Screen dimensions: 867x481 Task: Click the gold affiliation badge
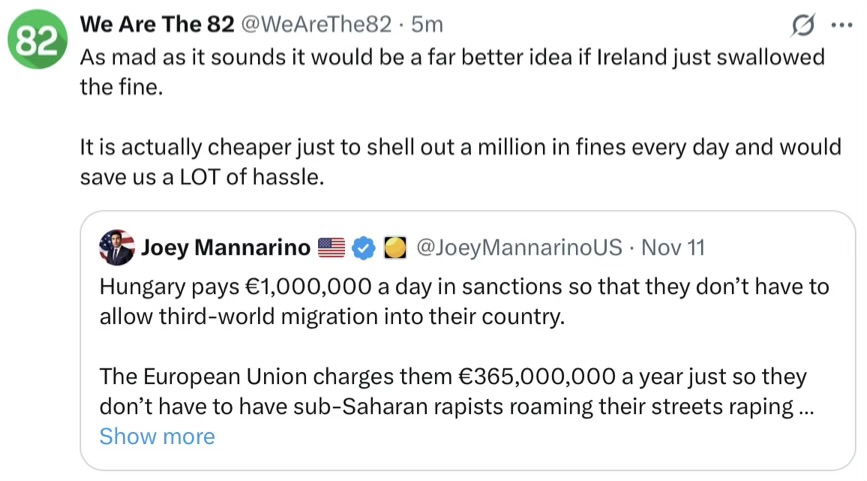click(394, 247)
